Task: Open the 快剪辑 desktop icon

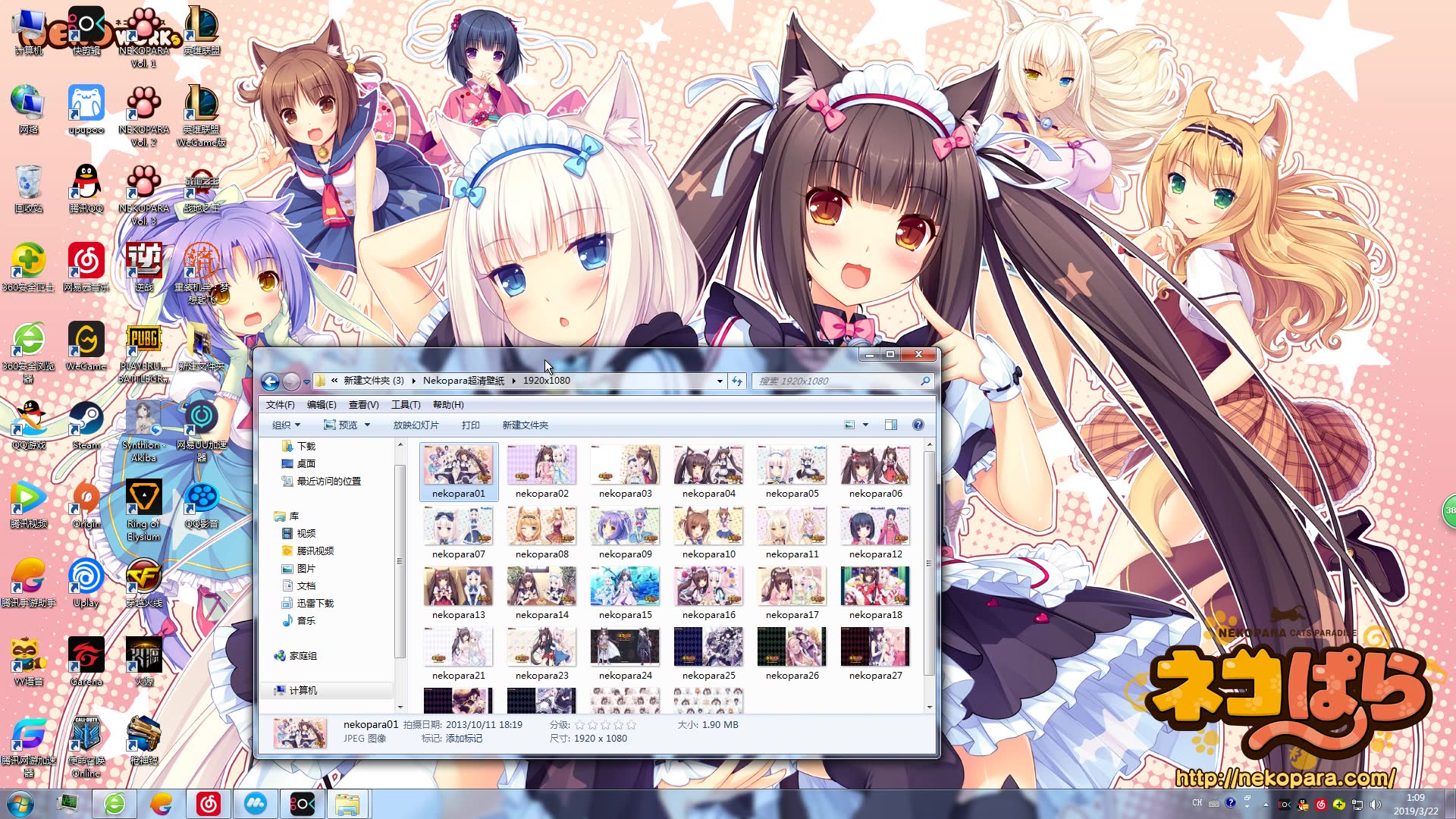Action: 86,30
